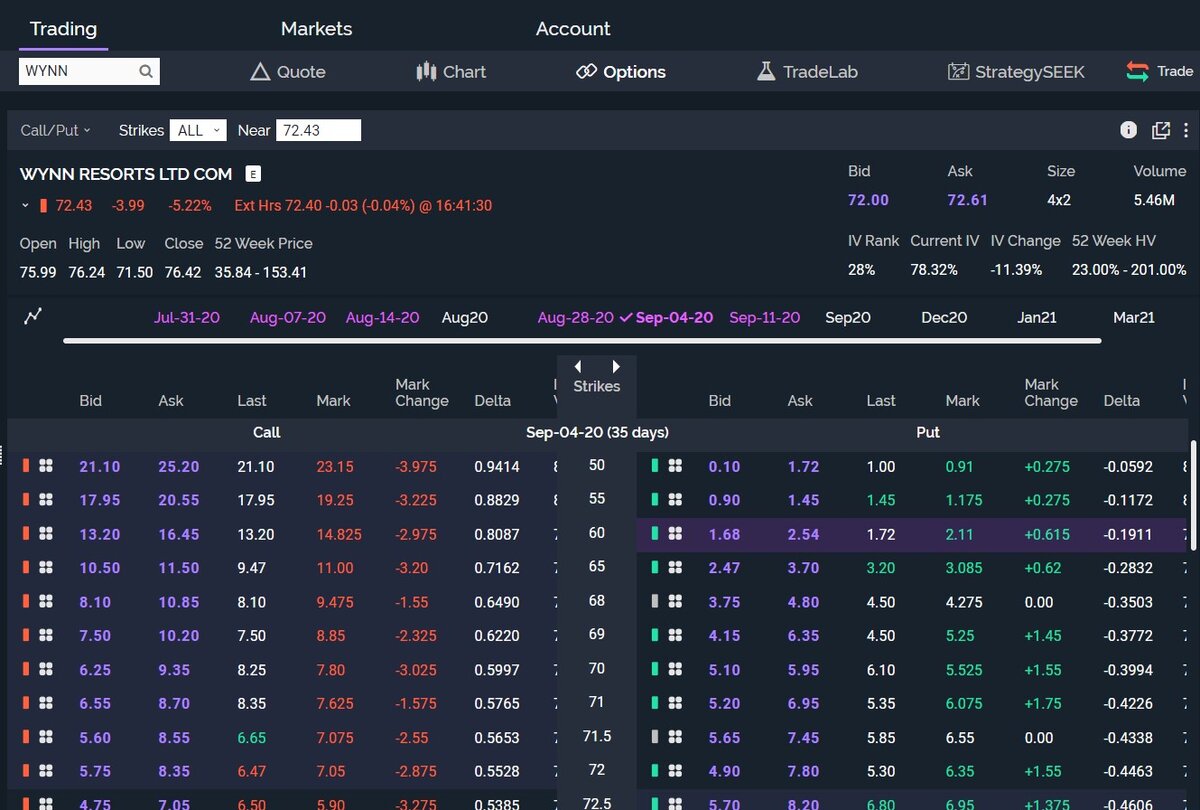Open the put grid icon for strike 55
The image size is (1200, 810).
tap(675, 500)
